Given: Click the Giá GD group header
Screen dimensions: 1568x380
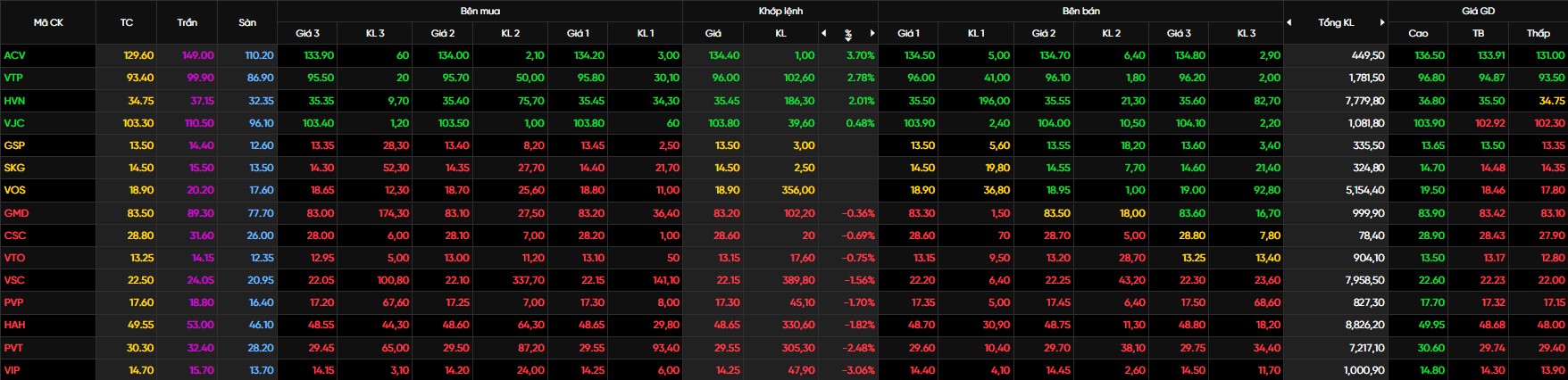Looking at the screenshot, I should [x=1478, y=11].
